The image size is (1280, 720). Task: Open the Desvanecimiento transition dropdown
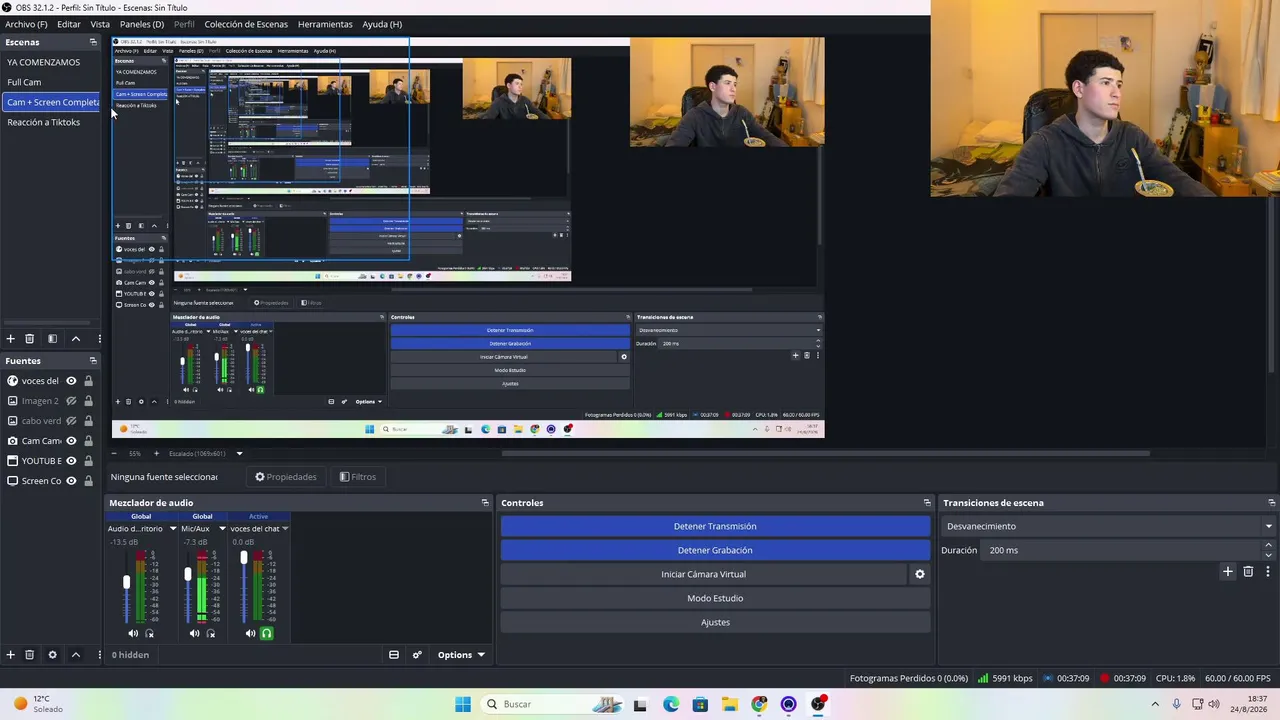coord(1108,526)
